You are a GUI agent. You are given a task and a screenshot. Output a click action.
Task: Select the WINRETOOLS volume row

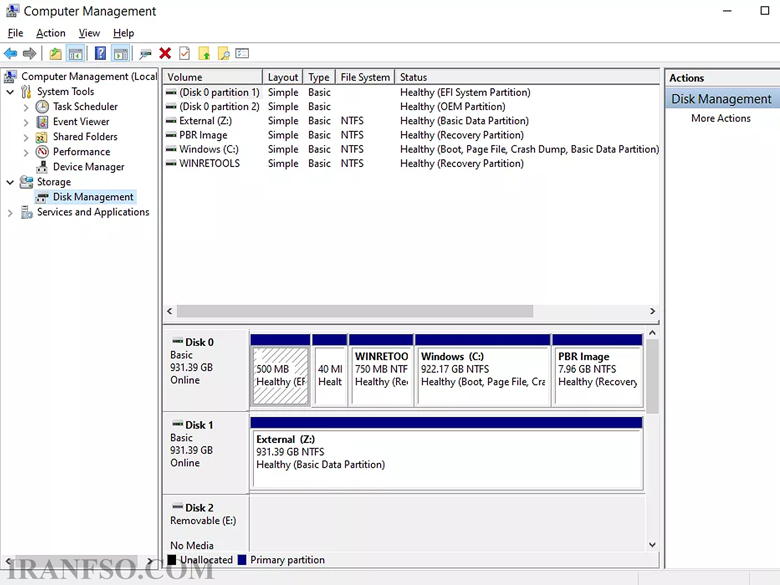[x=412, y=163]
